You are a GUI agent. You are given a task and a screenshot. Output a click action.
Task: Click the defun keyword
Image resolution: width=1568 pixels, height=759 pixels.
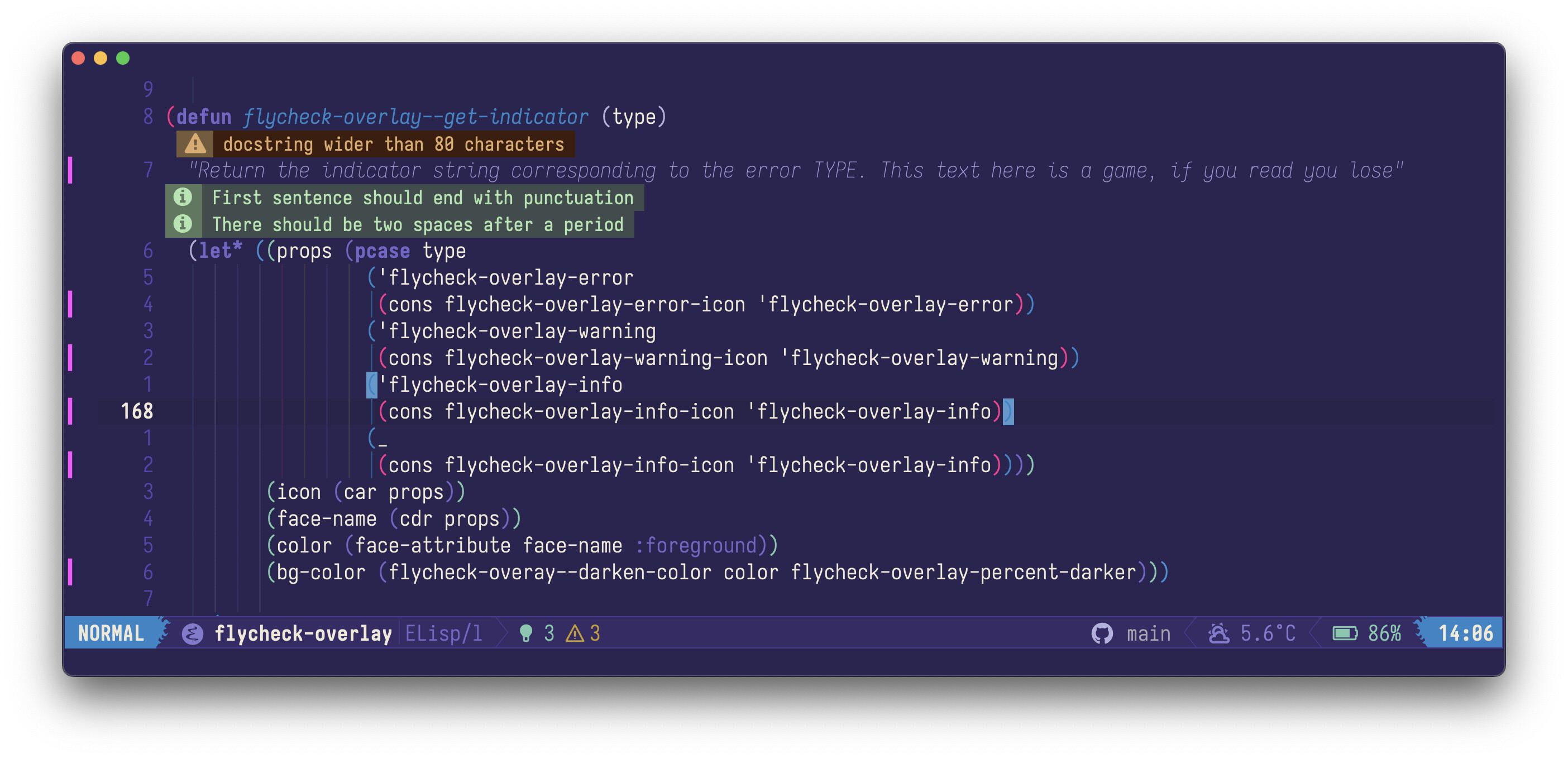pyautogui.click(x=204, y=117)
